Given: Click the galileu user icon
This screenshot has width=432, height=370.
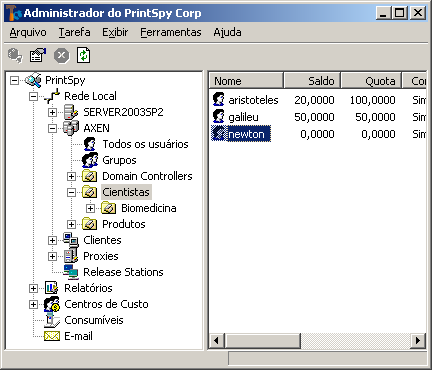Looking at the screenshot, I should point(219,117).
